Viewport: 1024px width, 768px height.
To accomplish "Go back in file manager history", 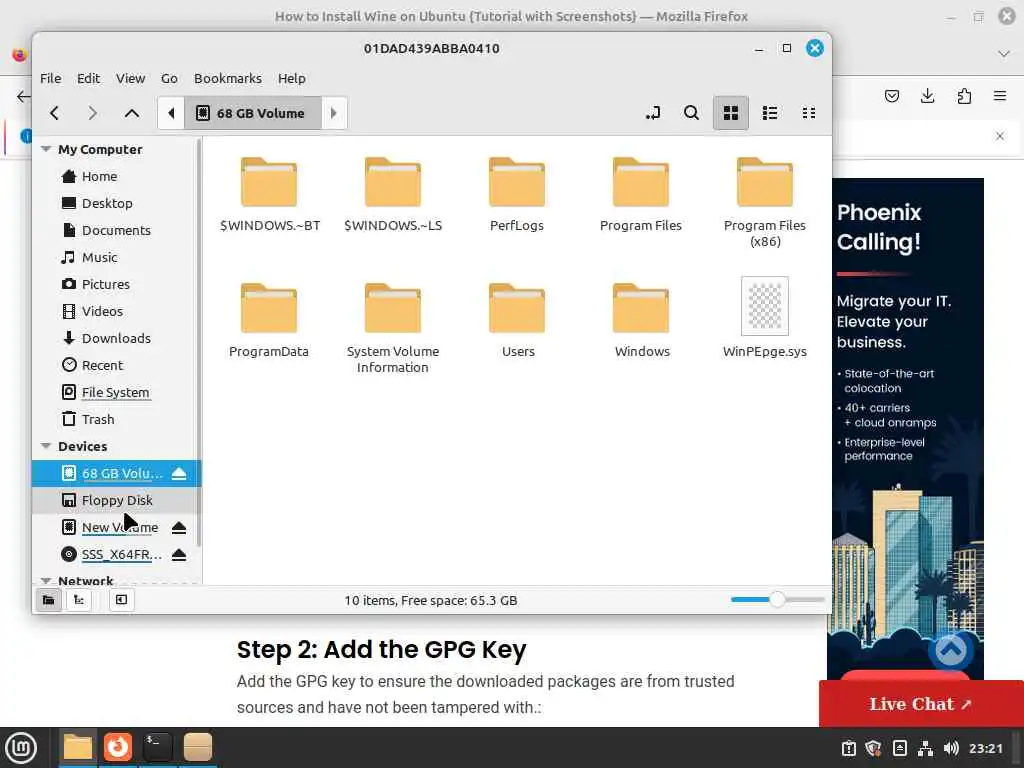I will (55, 113).
